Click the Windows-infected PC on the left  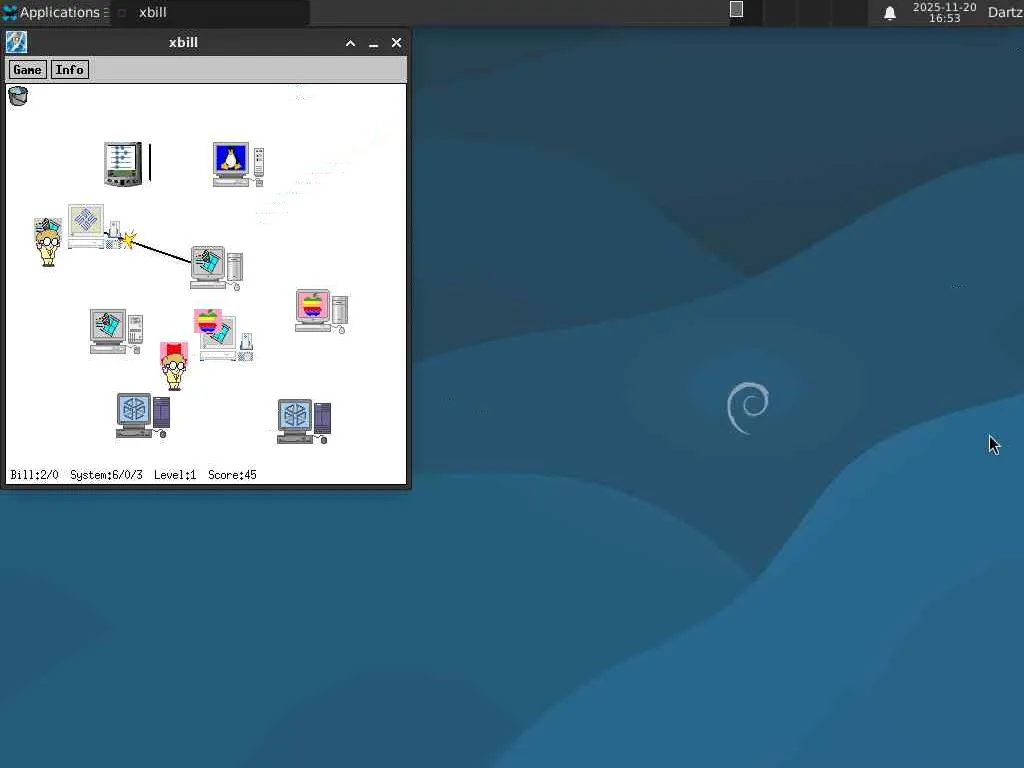[x=116, y=332]
